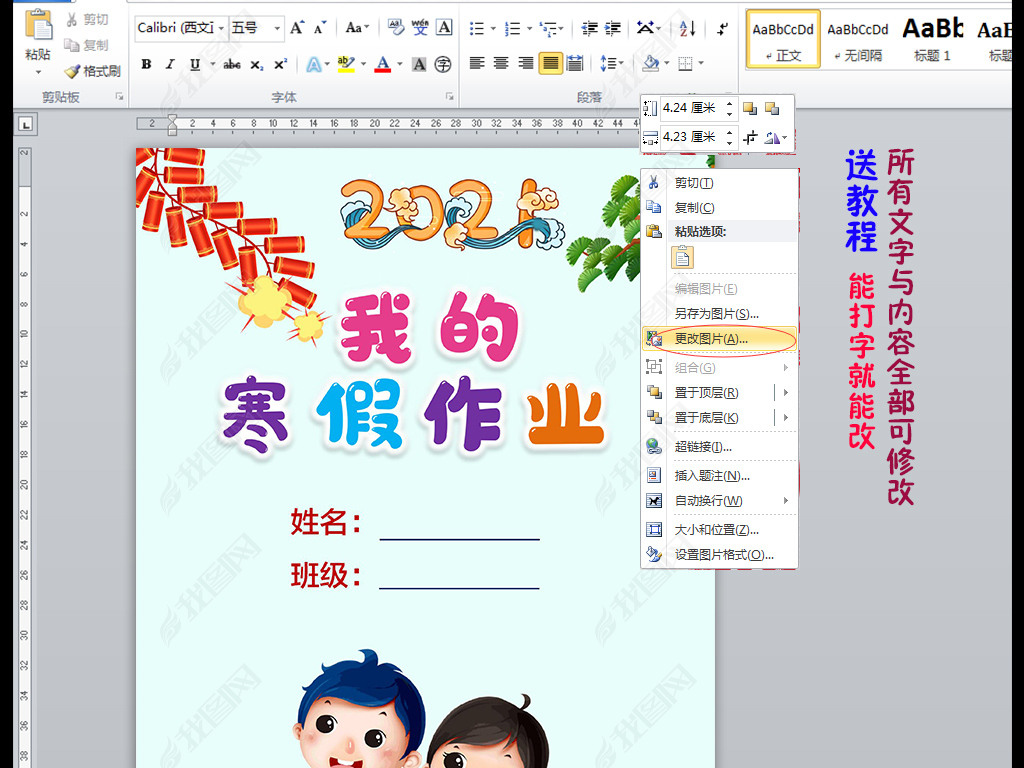Choose 另存为图片(S)... in context menu
1024x768 pixels.
pos(719,313)
